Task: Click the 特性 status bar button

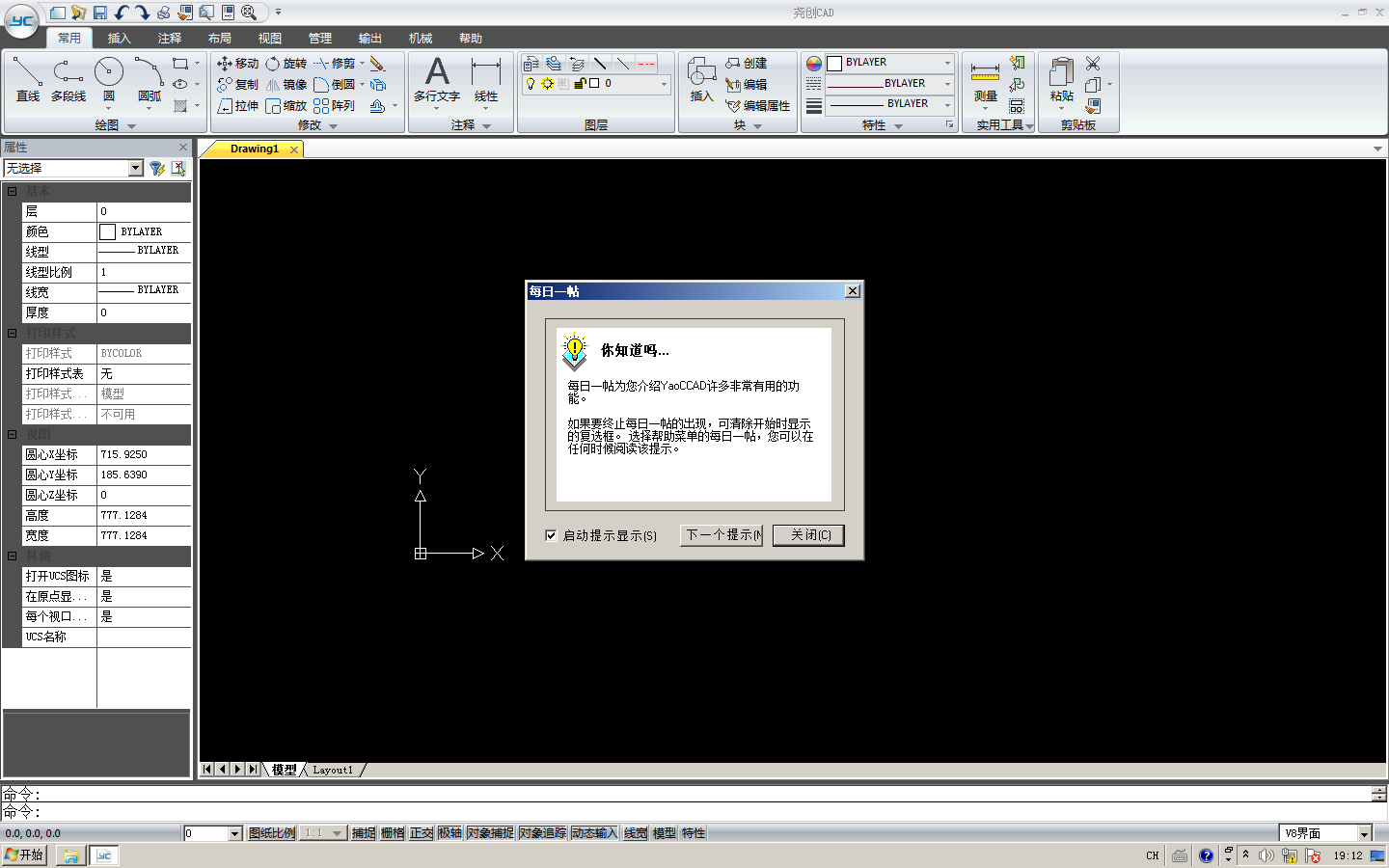Action: (694, 833)
